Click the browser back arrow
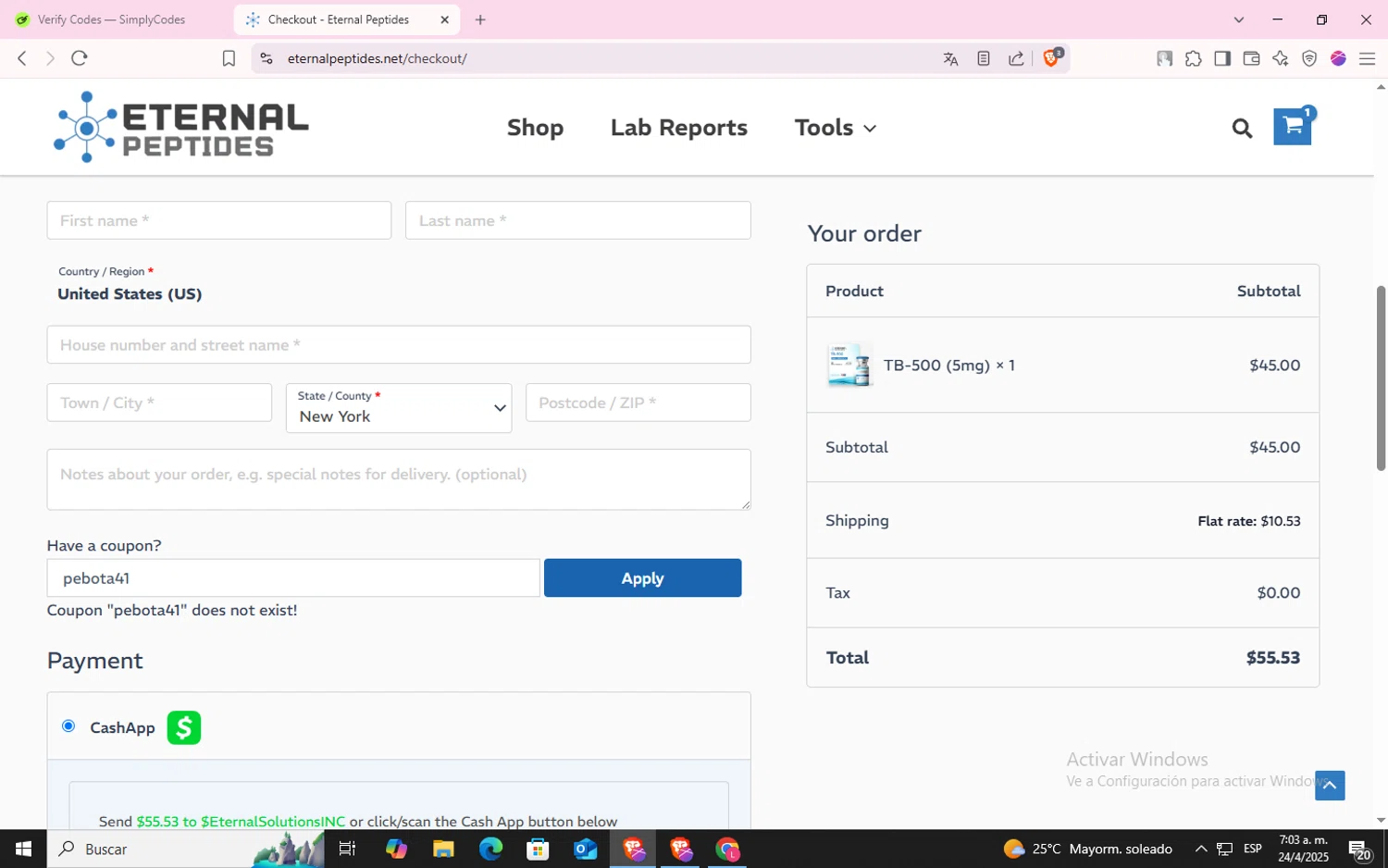The width and height of the screenshot is (1388, 868). click(x=22, y=58)
